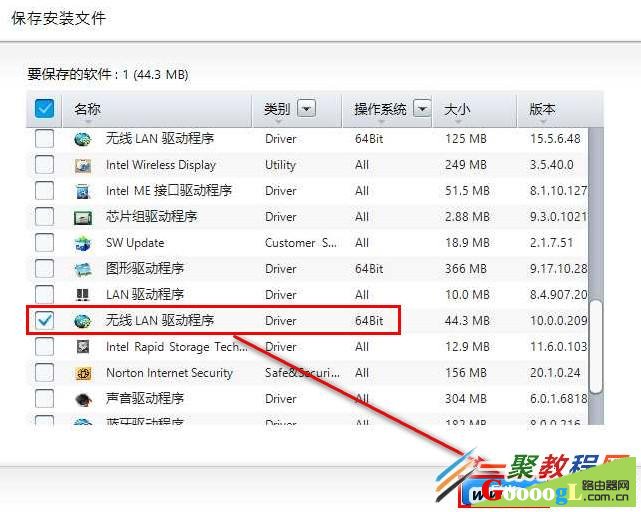Check the 声音驱动程序 checkbox
The width and height of the screenshot is (641, 512).
click(44, 398)
